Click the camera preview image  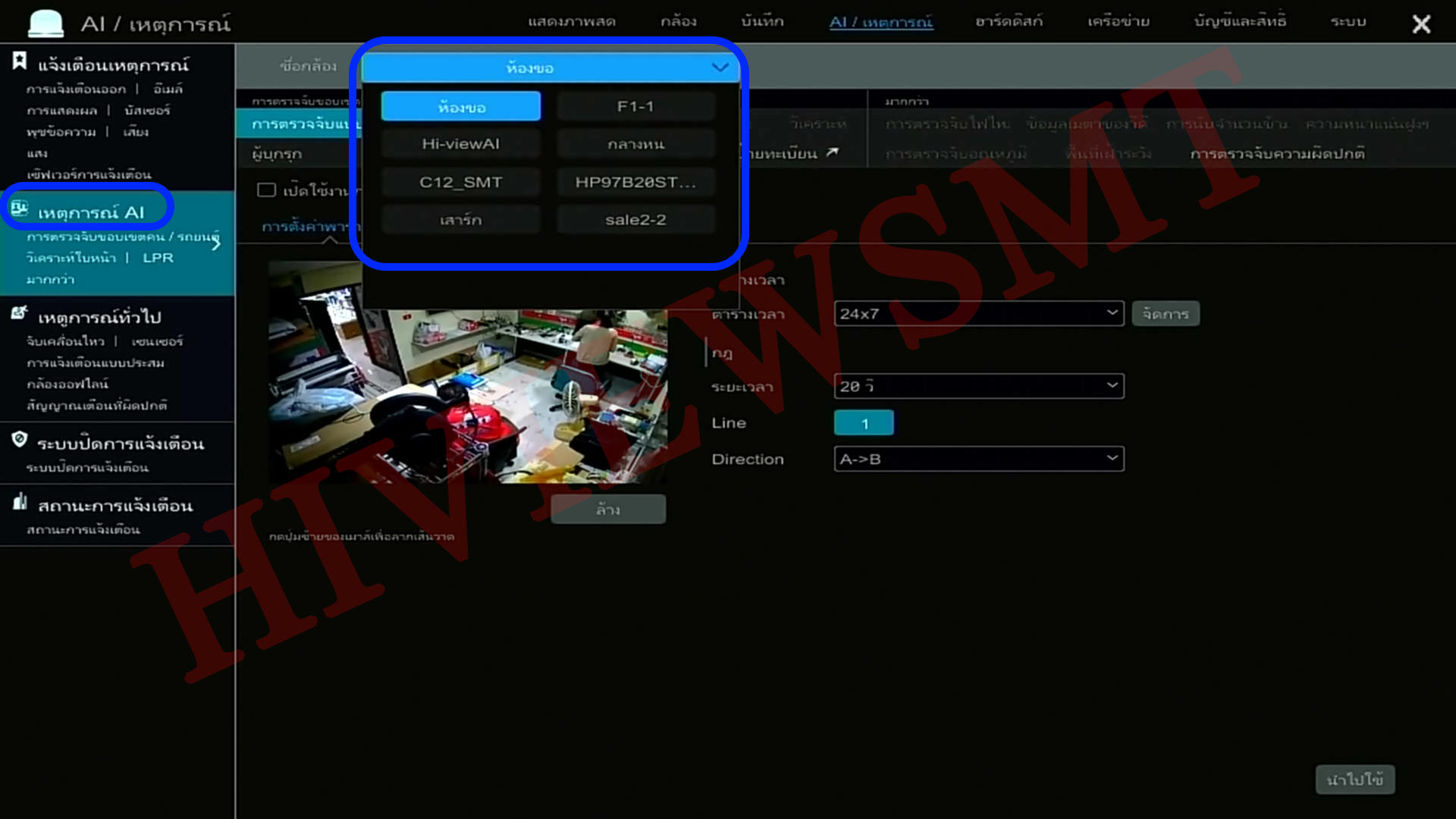tap(467, 394)
